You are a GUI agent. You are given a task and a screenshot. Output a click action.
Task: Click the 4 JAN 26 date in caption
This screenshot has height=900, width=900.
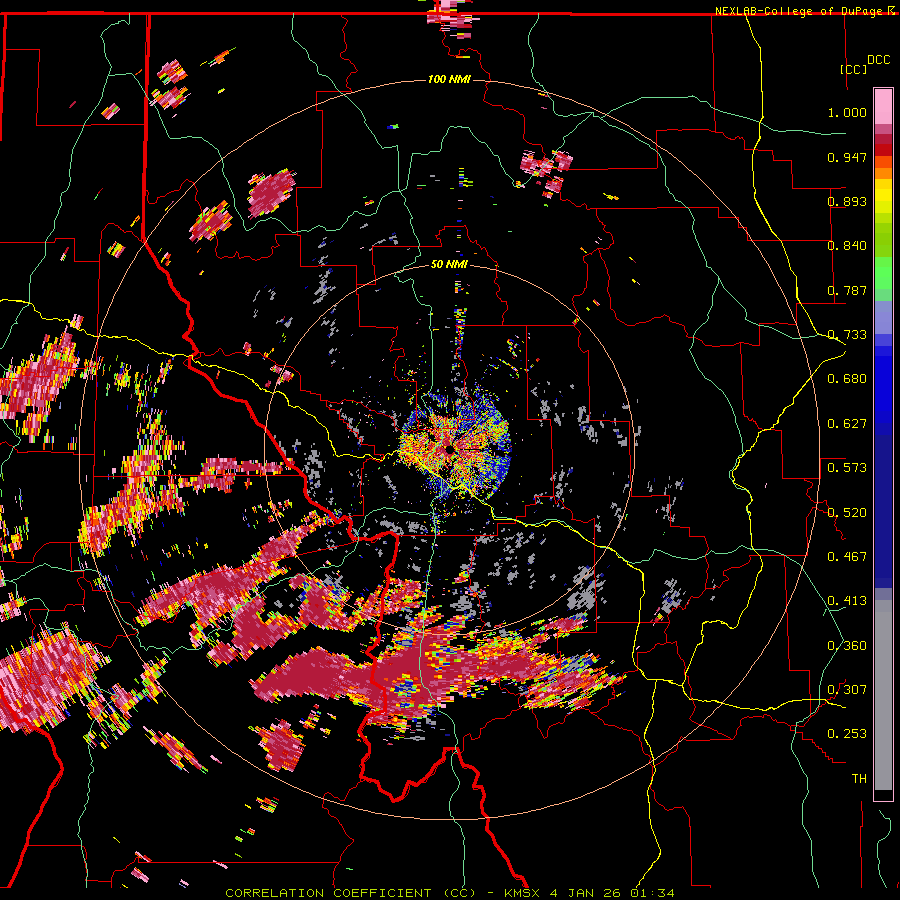[585, 893]
